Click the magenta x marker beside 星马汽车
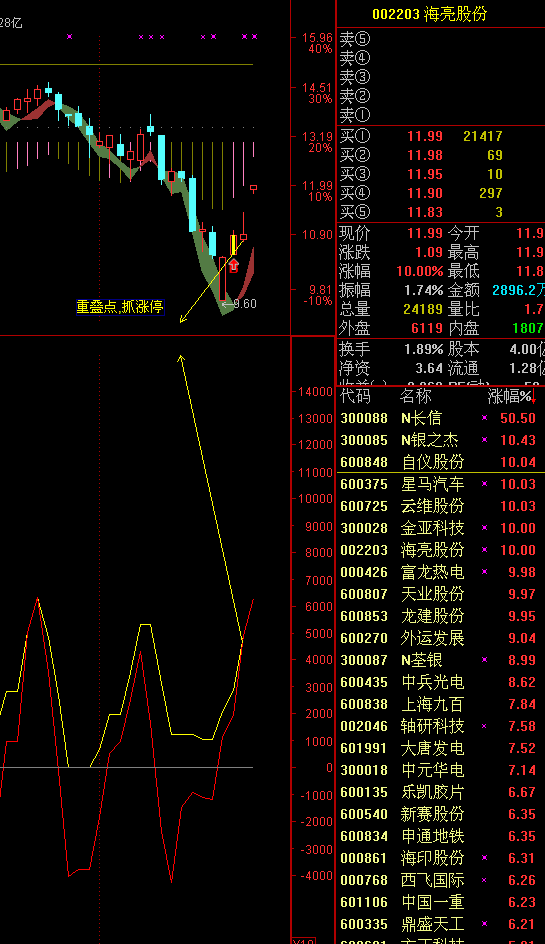The height and width of the screenshot is (944, 545). tap(485, 483)
